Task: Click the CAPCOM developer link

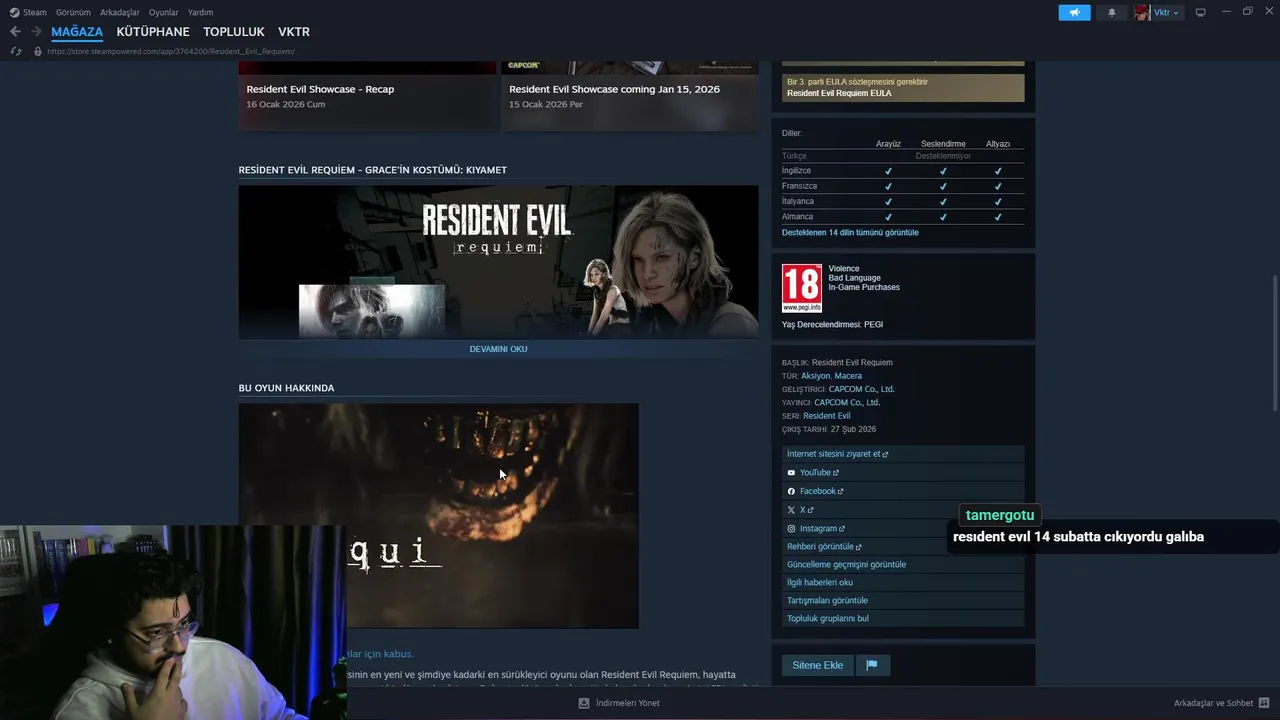Action: 861,389
